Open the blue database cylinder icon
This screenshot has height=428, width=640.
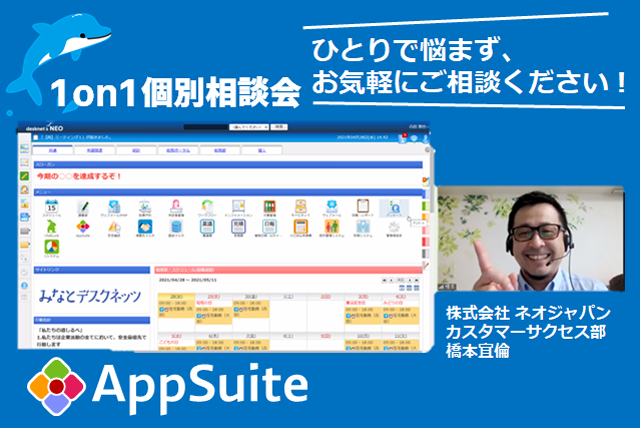[176, 226]
